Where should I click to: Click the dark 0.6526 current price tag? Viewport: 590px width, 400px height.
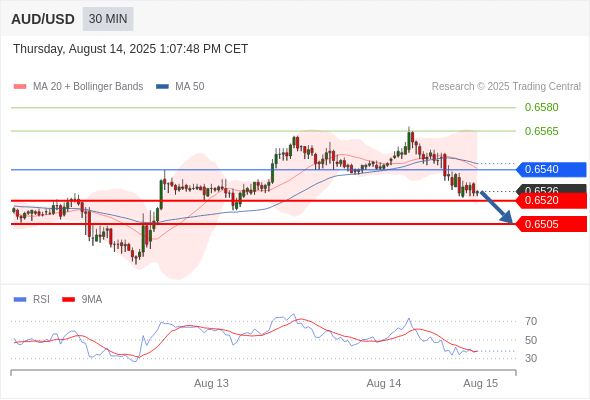[x=551, y=189]
